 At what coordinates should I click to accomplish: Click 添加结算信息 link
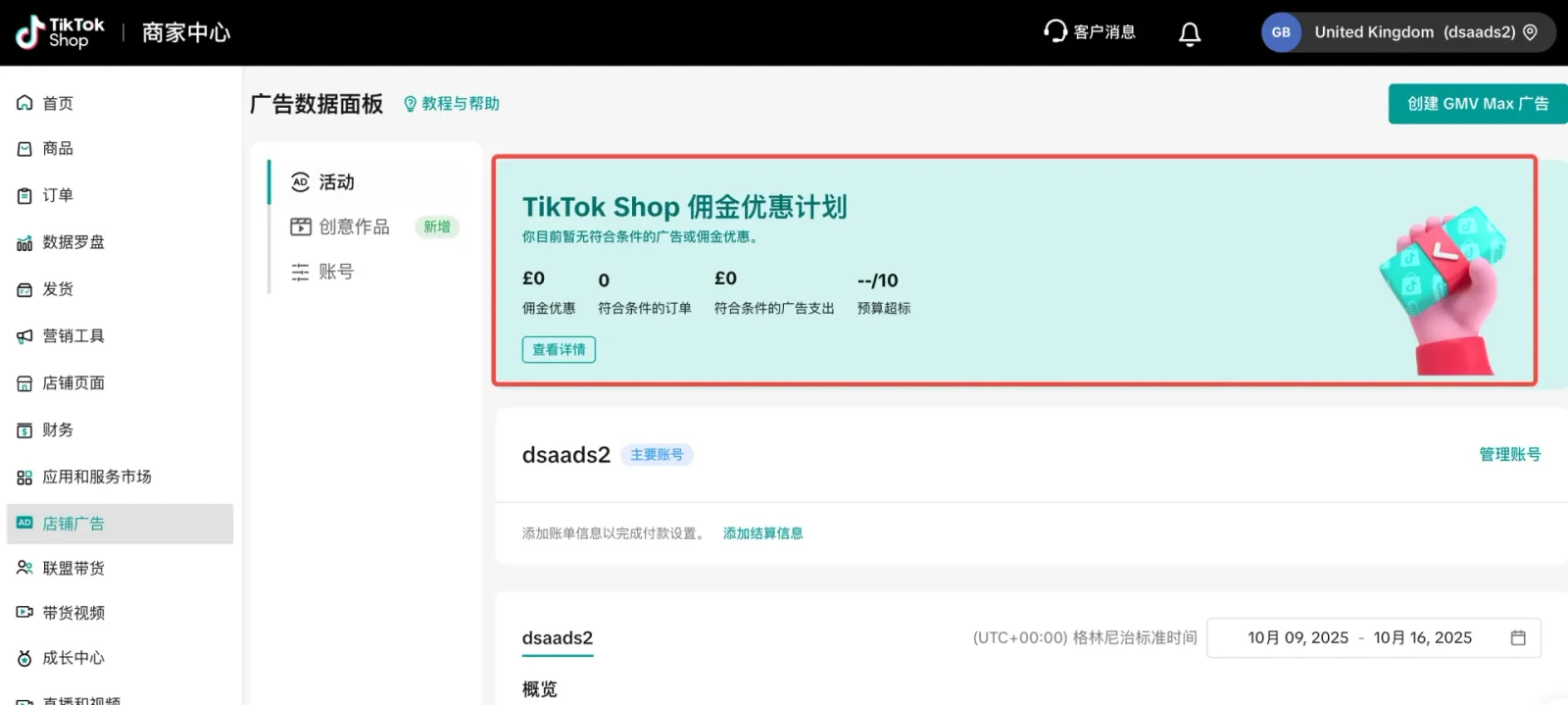762,533
